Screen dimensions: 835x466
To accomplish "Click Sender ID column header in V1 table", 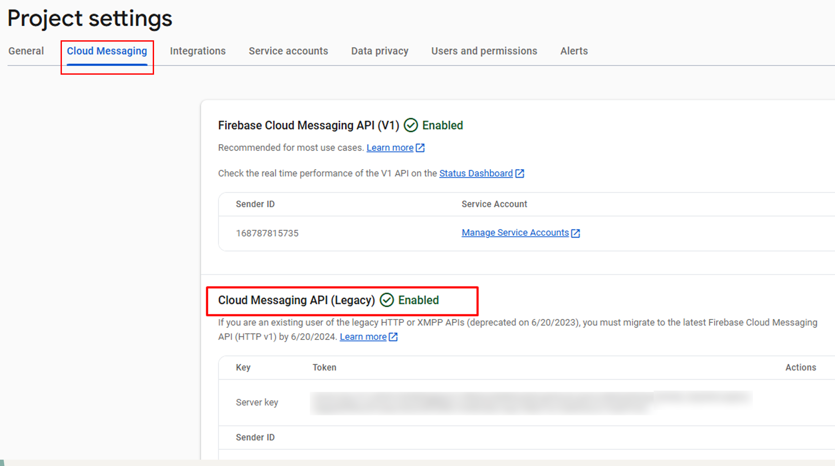I will (255, 204).
